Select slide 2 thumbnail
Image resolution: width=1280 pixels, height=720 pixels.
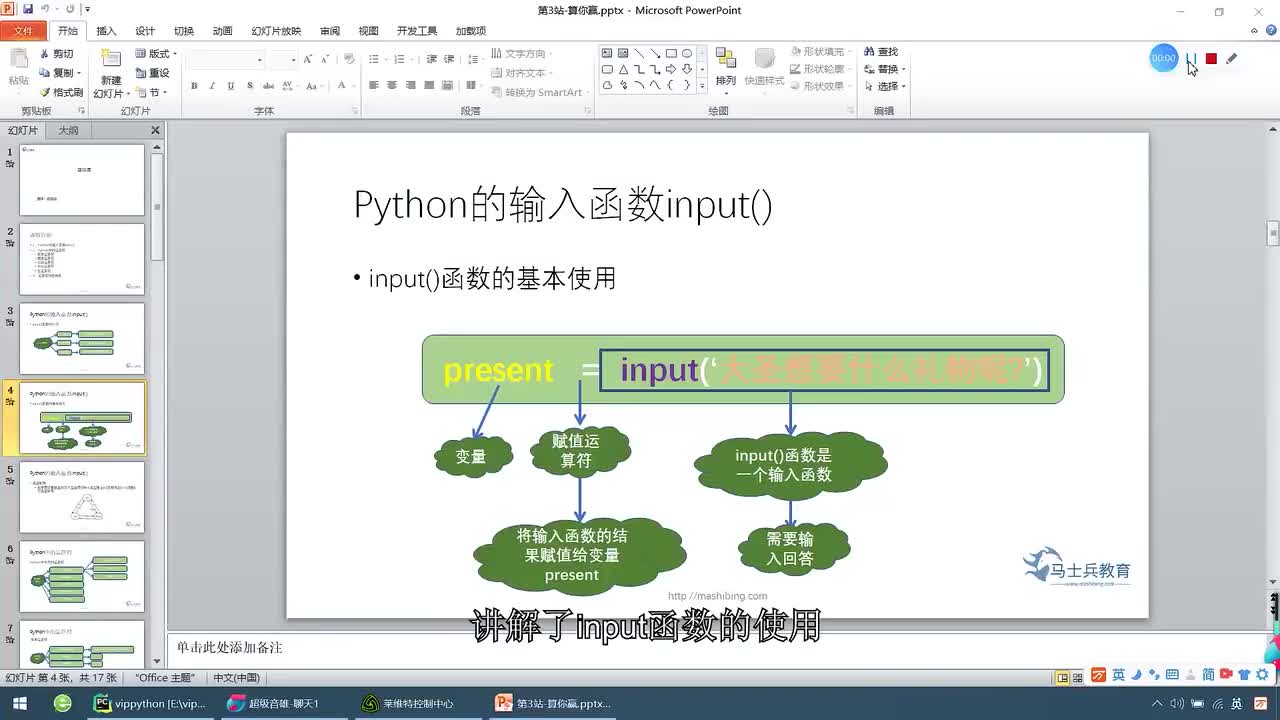coord(82,259)
